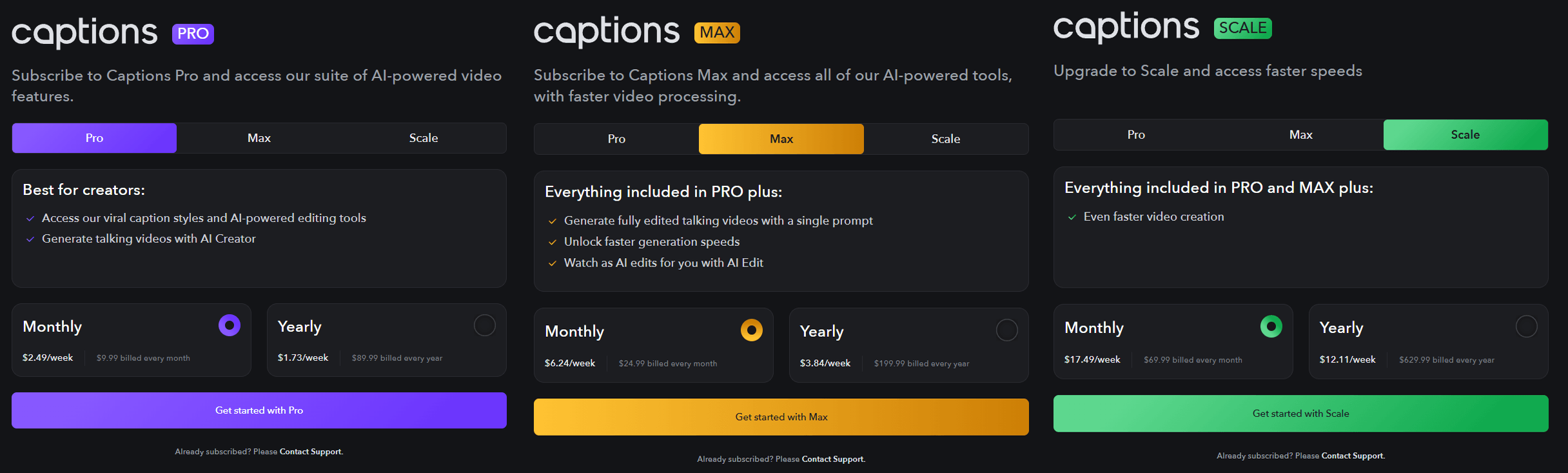Choose Yearly billing radio in Max panel
The height and width of the screenshot is (473, 1568).
(1007, 330)
